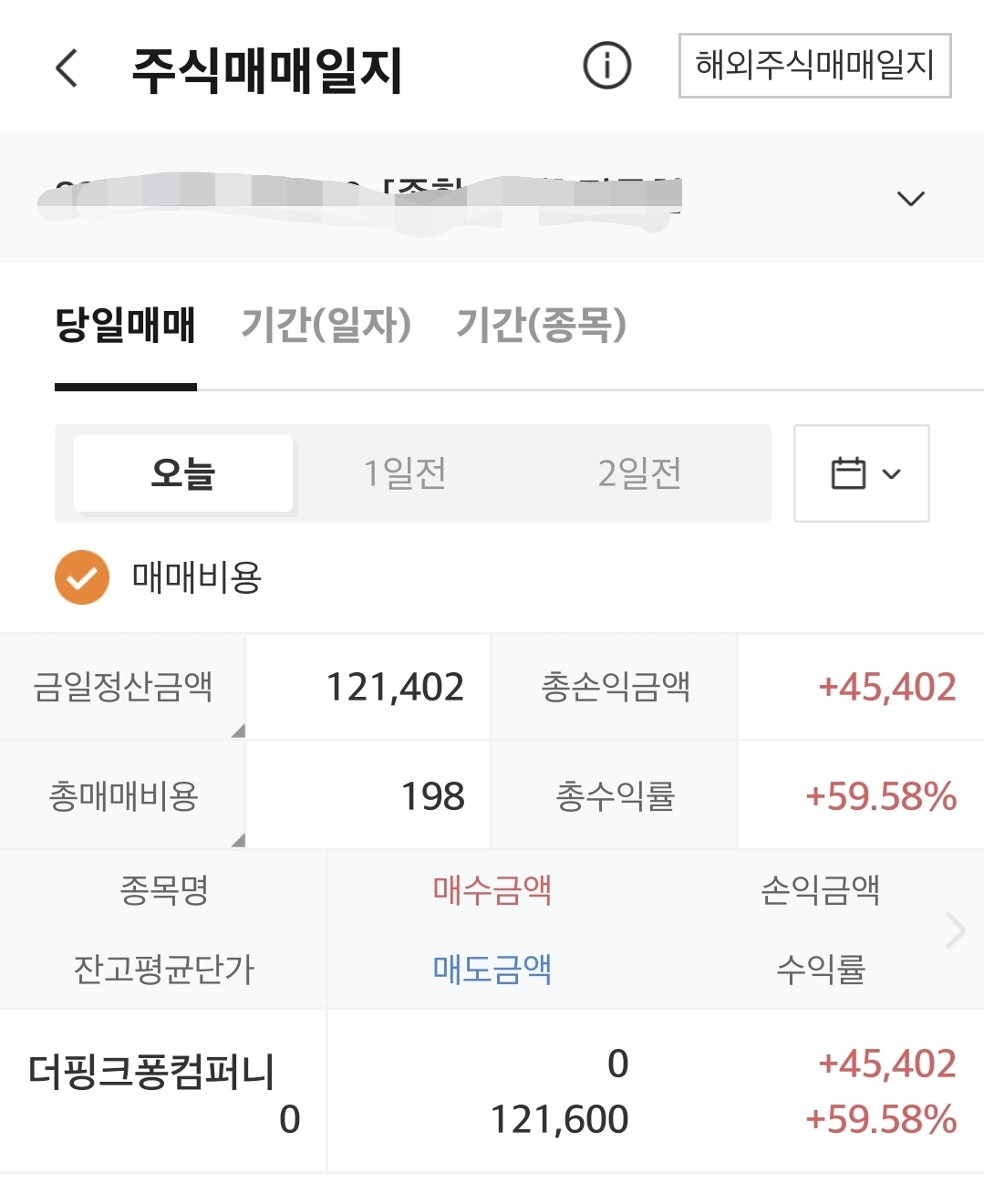Viewport: 984px width, 1204px height.
Task: Expand the calendar dropdown arrow
Action: click(892, 473)
